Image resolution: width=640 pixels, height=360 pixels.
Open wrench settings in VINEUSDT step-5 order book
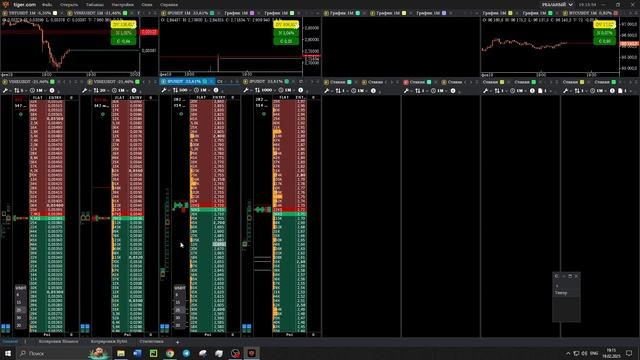click(5, 90)
